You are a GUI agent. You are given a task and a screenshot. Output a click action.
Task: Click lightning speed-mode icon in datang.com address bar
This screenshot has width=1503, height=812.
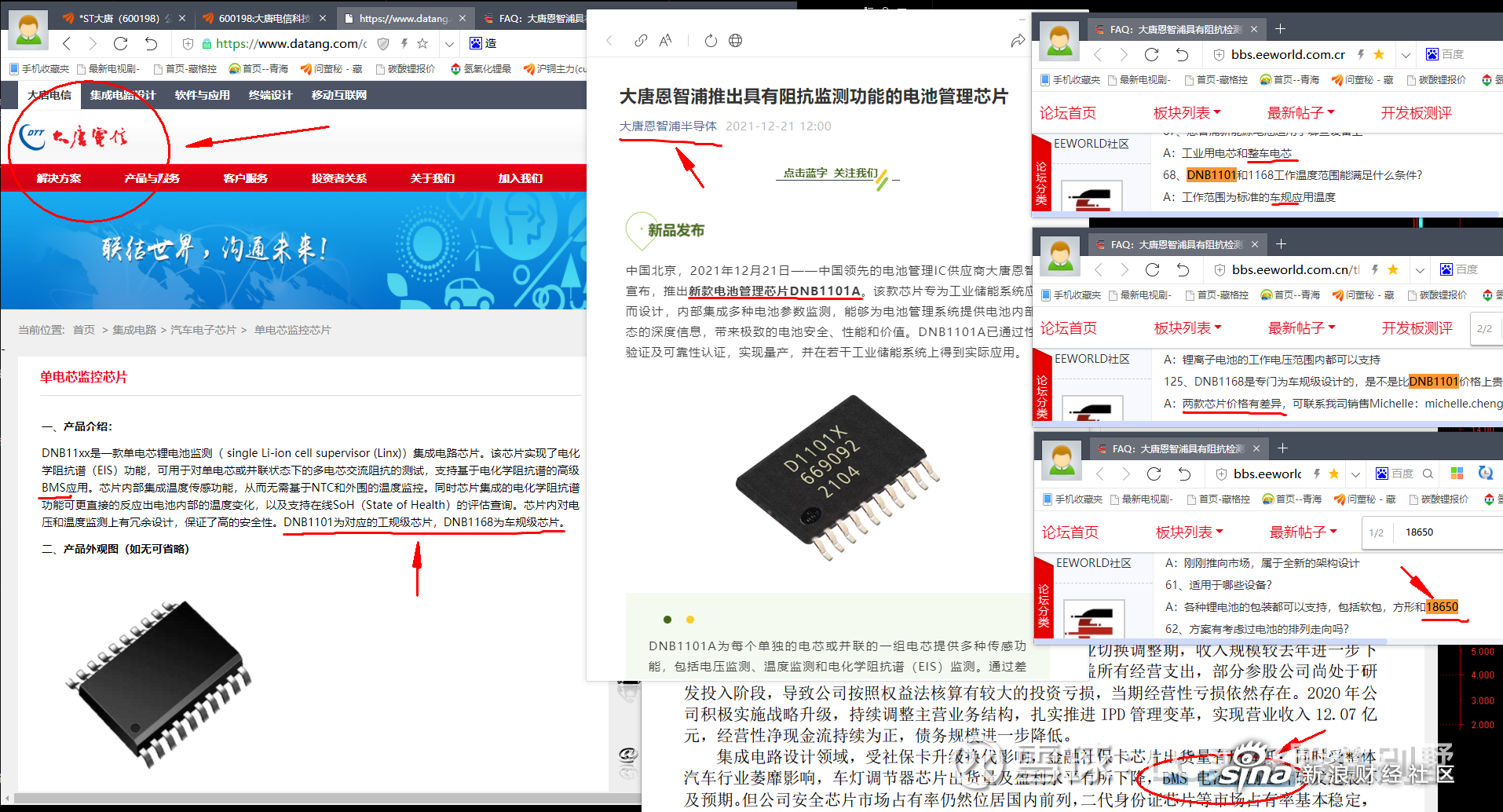coord(404,44)
